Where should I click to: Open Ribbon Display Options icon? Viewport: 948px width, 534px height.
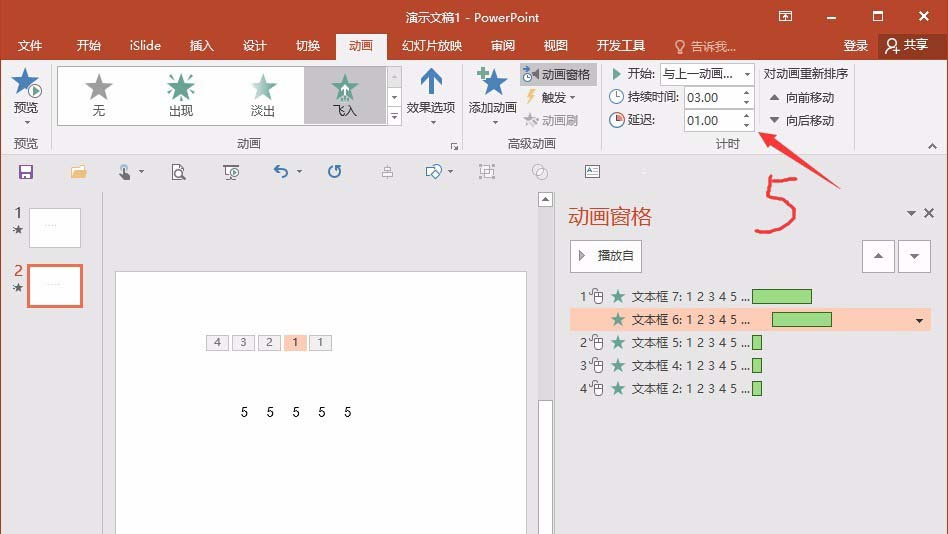785,17
